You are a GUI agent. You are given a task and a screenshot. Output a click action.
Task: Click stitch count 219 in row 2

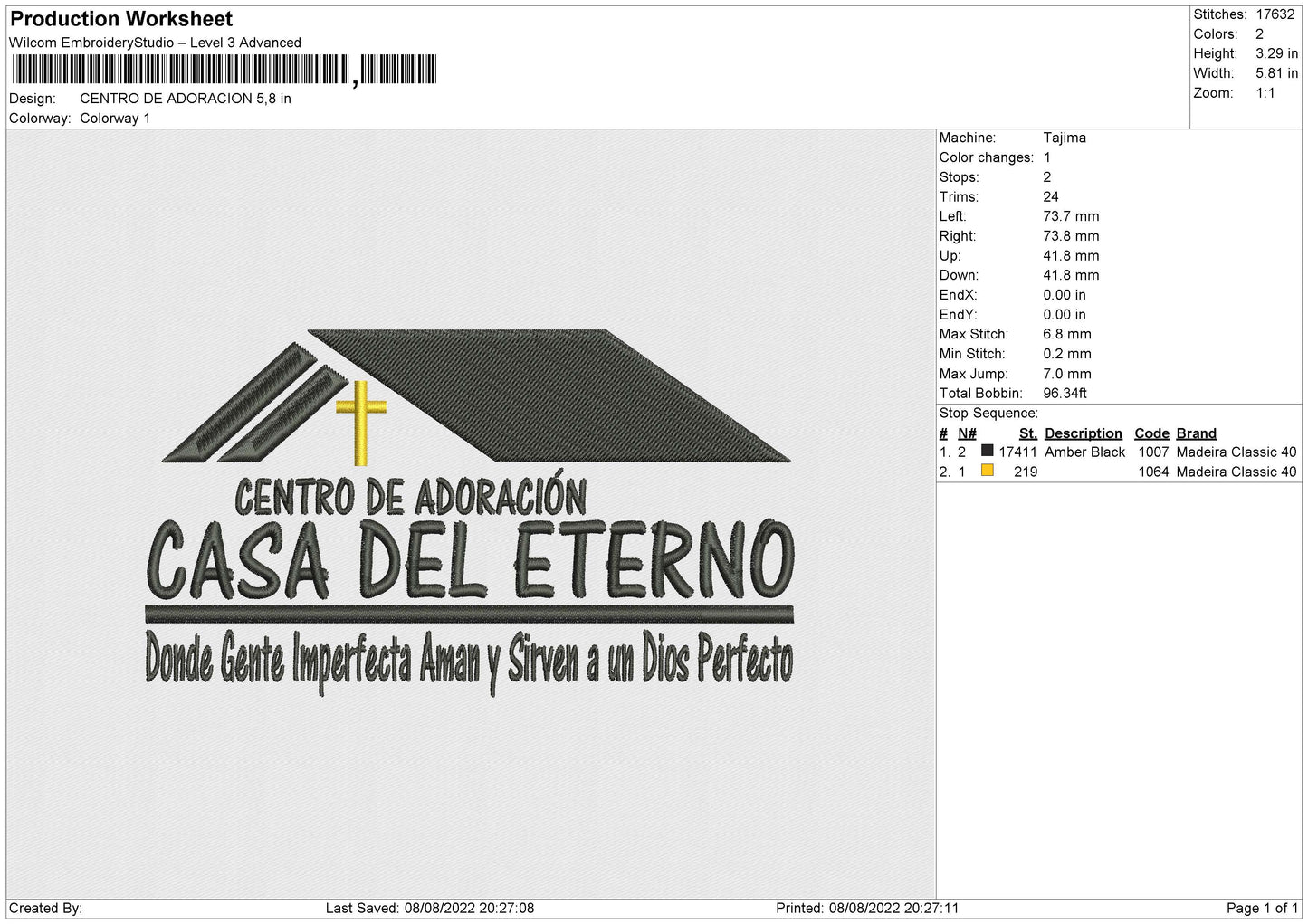(x=1026, y=472)
